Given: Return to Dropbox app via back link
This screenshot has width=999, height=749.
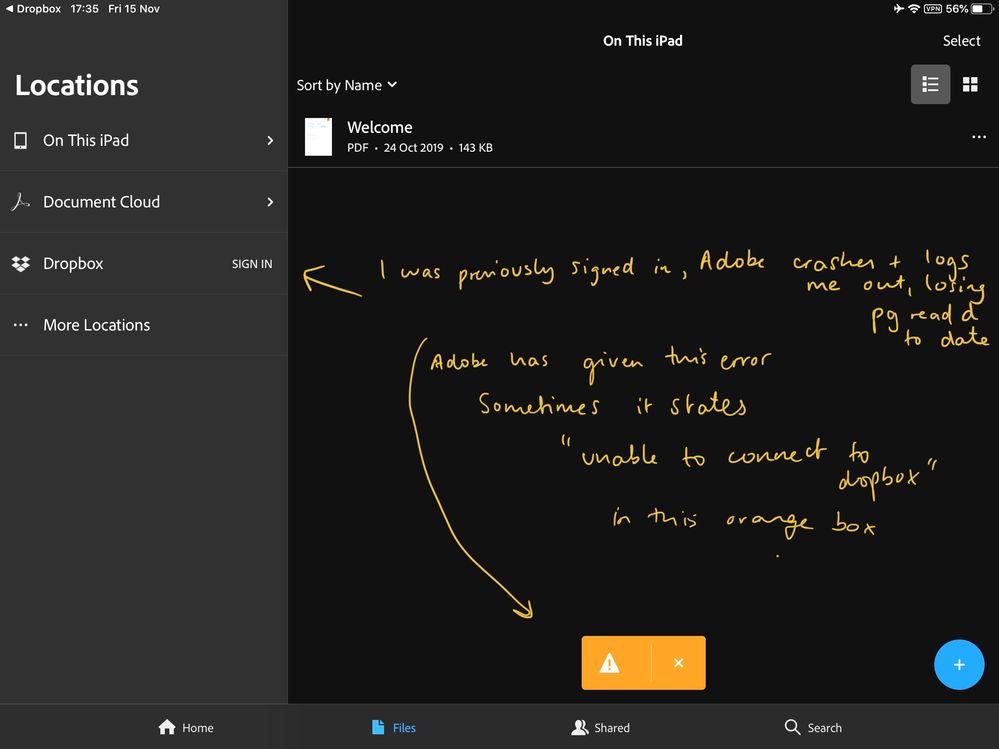Looking at the screenshot, I should coord(32,9).
